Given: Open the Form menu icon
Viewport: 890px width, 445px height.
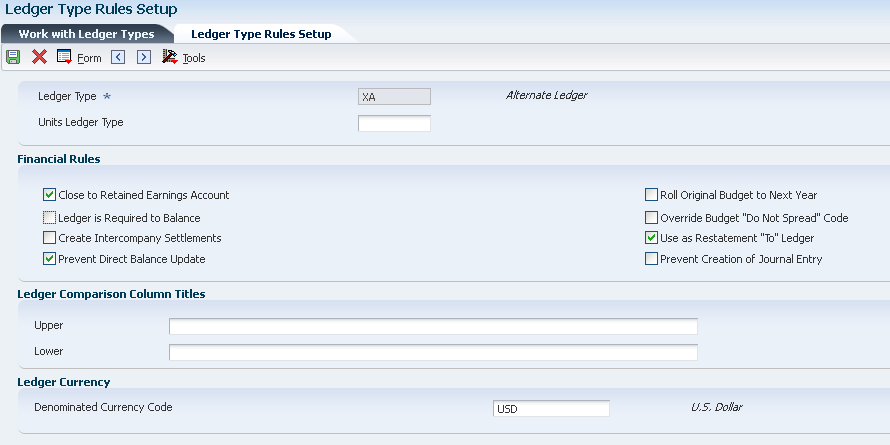Looking at the screenshot, I should [64, 57].
